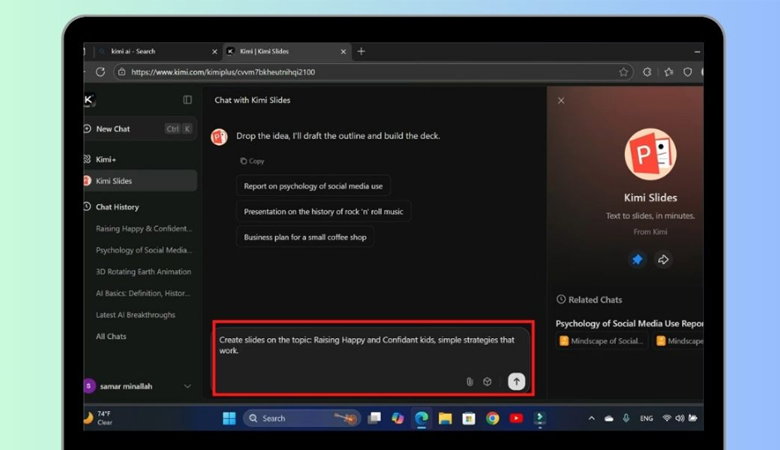The image size is (780, 450).
Task: Open 'Mindscape of Social...' file chip
Action: [601, 341]
